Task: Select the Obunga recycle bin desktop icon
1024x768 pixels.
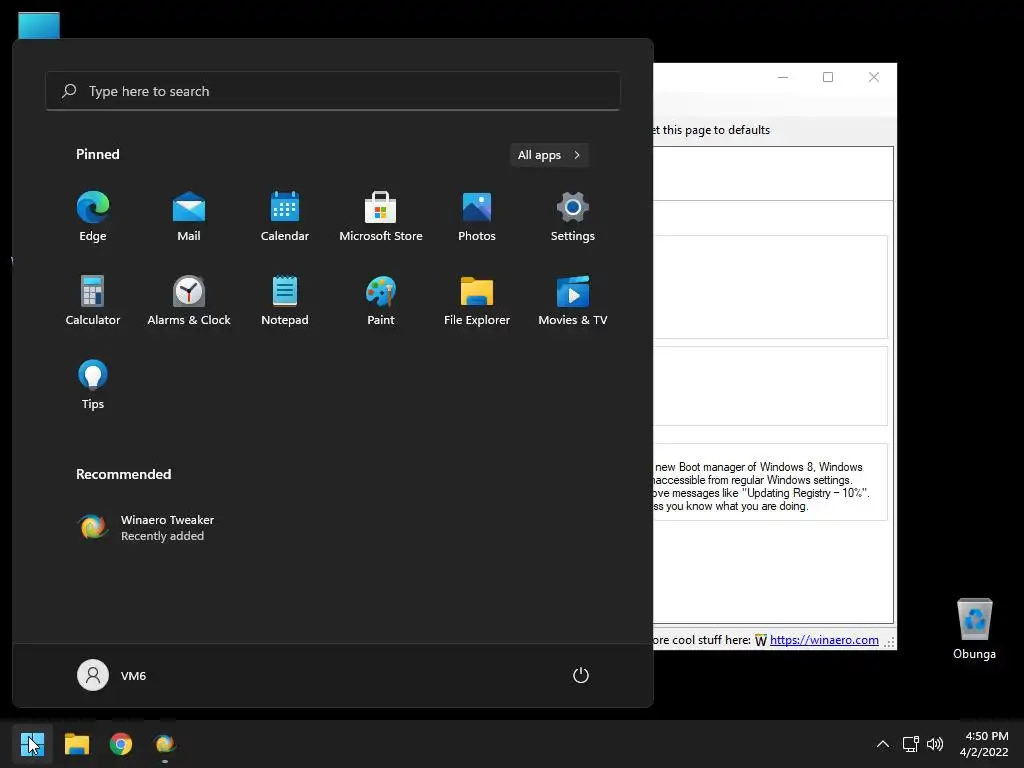Action: (974, 628)
